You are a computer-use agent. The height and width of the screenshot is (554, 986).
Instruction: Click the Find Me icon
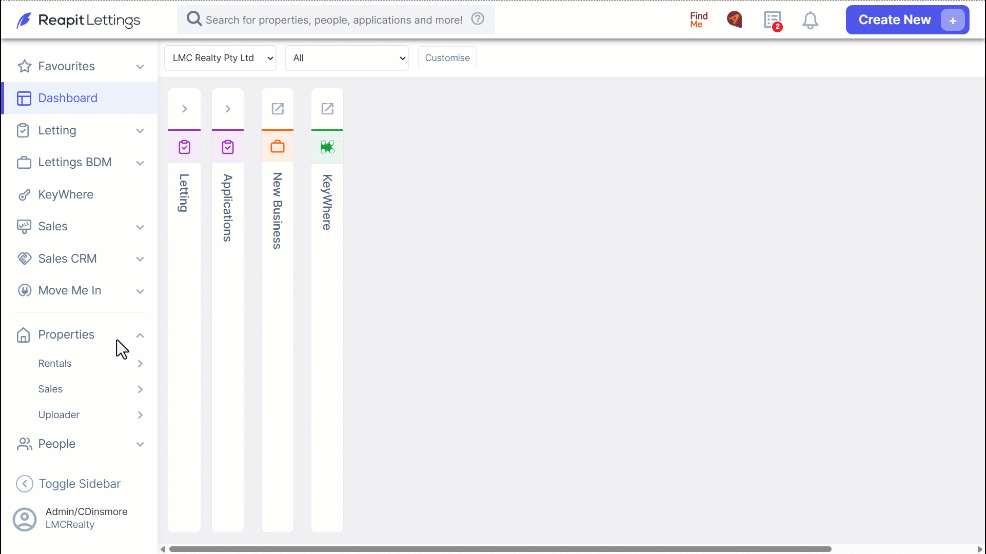(699, 20)
